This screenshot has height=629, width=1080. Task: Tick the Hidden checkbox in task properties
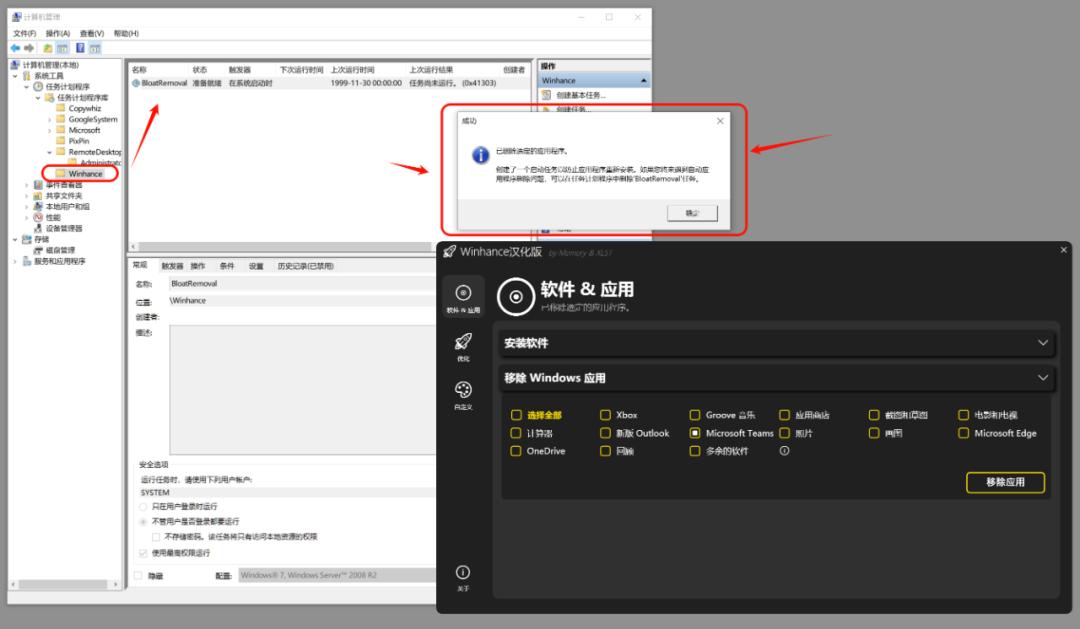click(138, 575)
